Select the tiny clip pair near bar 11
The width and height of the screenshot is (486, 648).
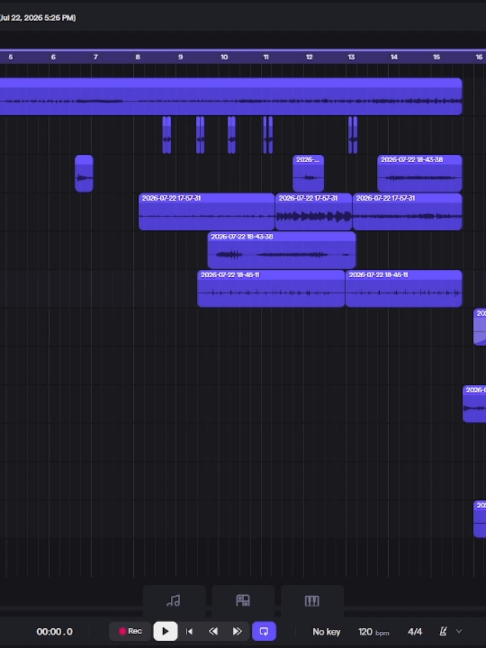coord(268,135)
